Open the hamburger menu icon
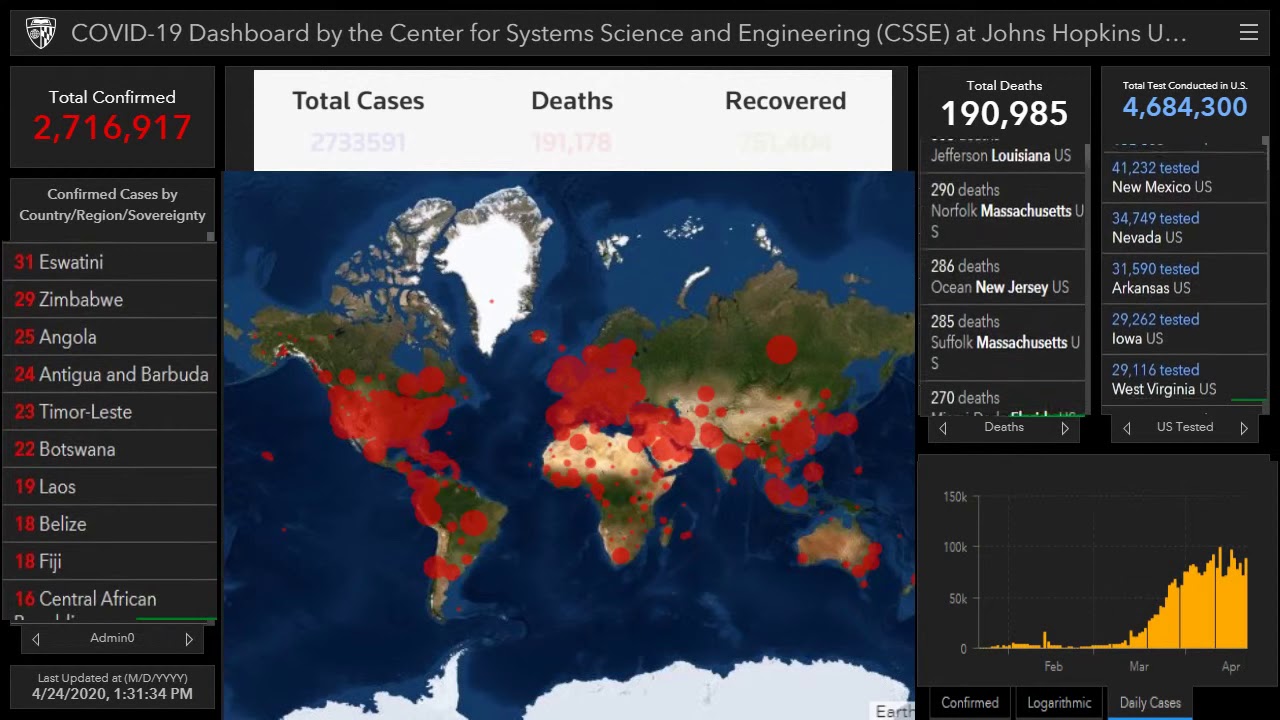Screen dimensions: 1280x720 tap(1248, 33)
